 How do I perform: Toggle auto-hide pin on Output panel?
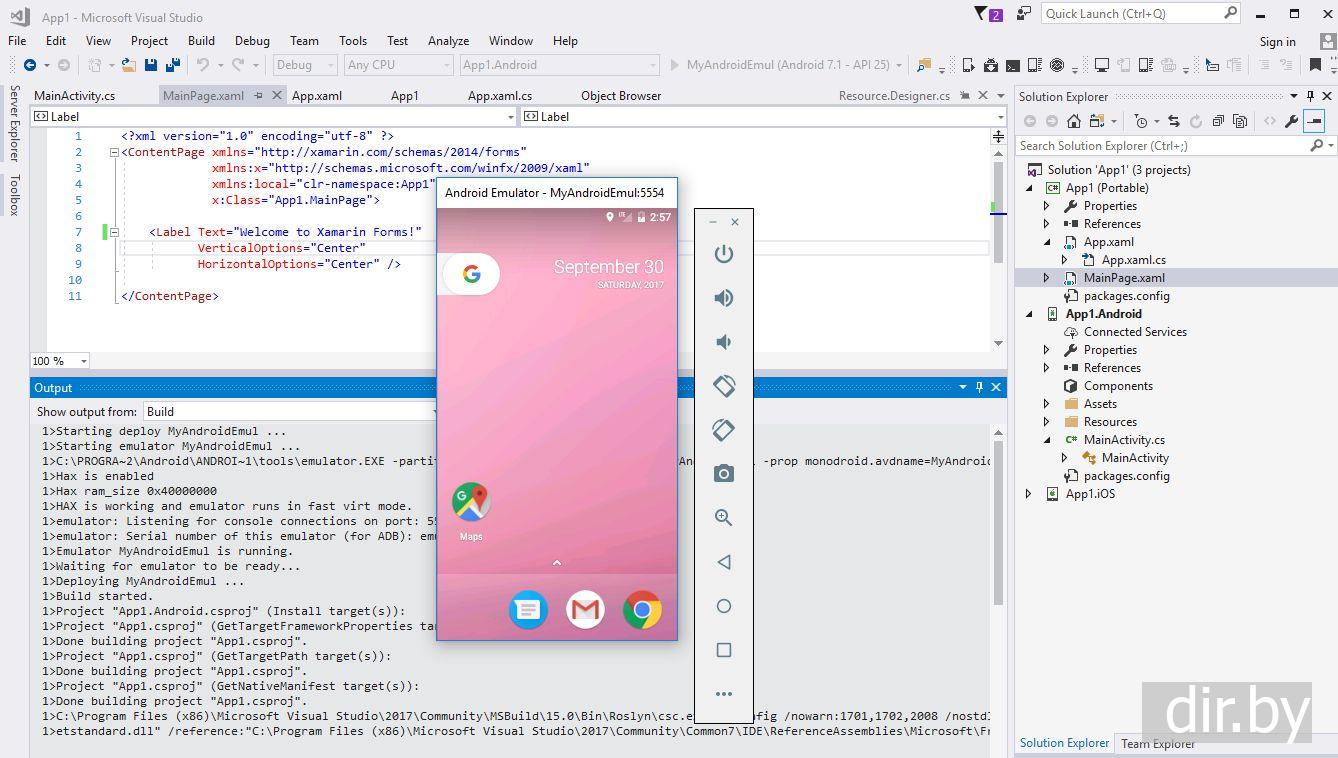[979, 388]
